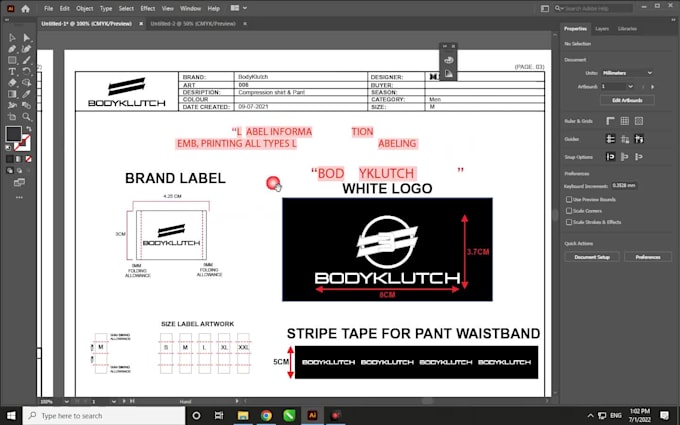This screenshot has height=425, width=680.
Task: Click the Stroke swatch with red slash
Action: point(24,144)
